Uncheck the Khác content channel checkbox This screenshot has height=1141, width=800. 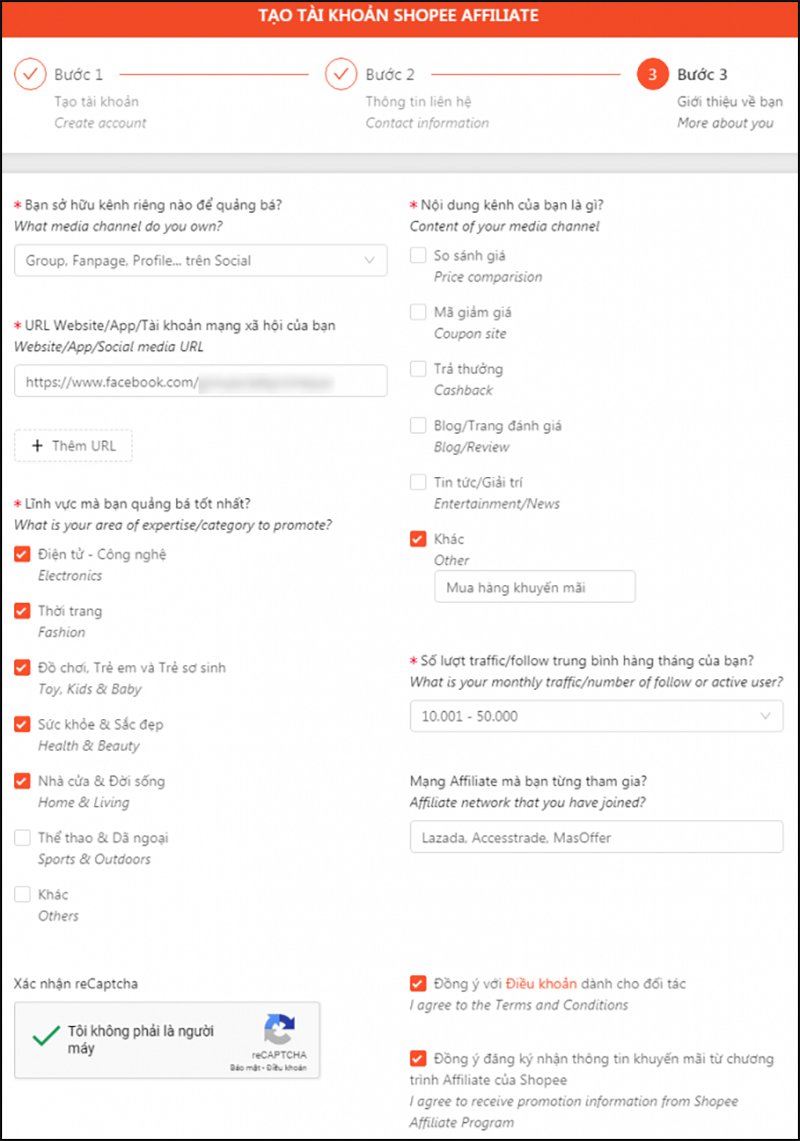tap(418, 539)
